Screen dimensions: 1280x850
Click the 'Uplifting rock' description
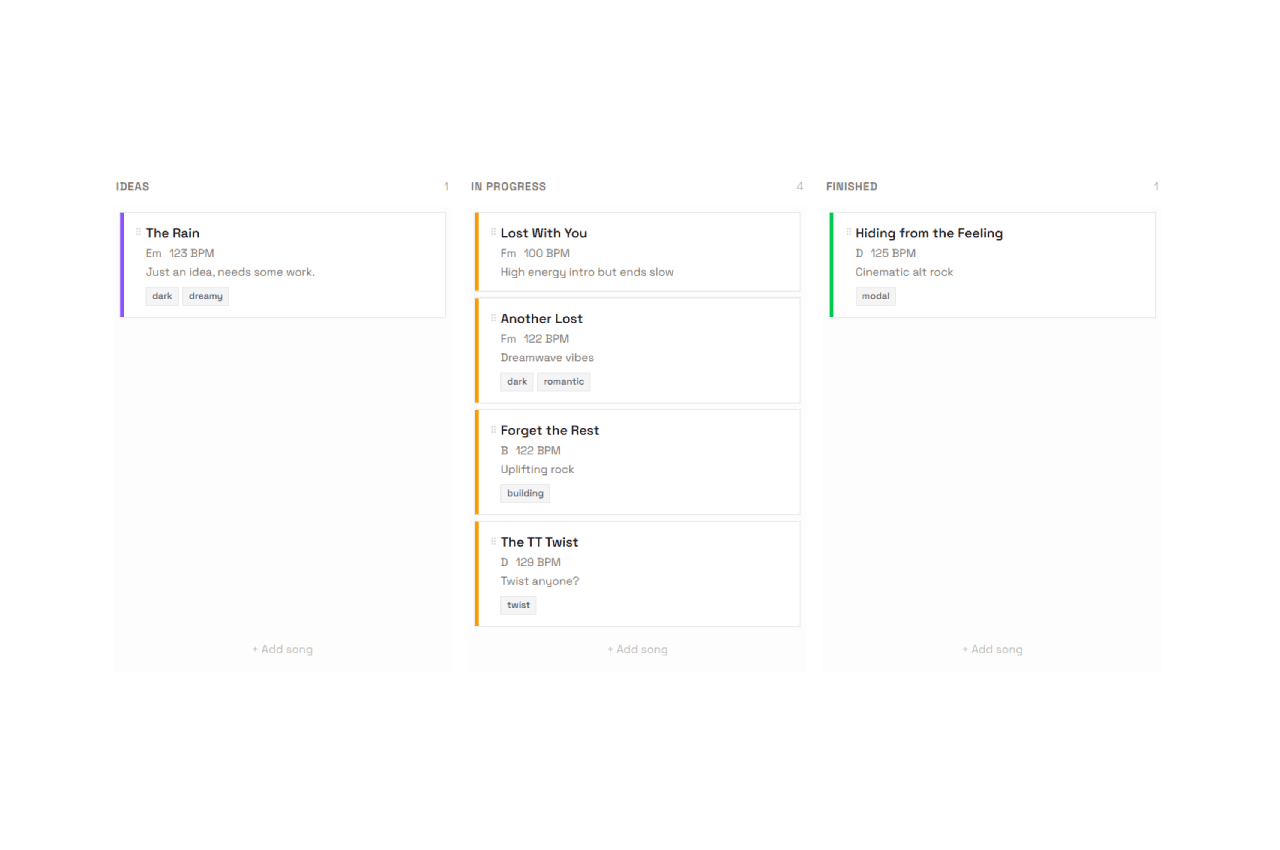tap(538, 470)
